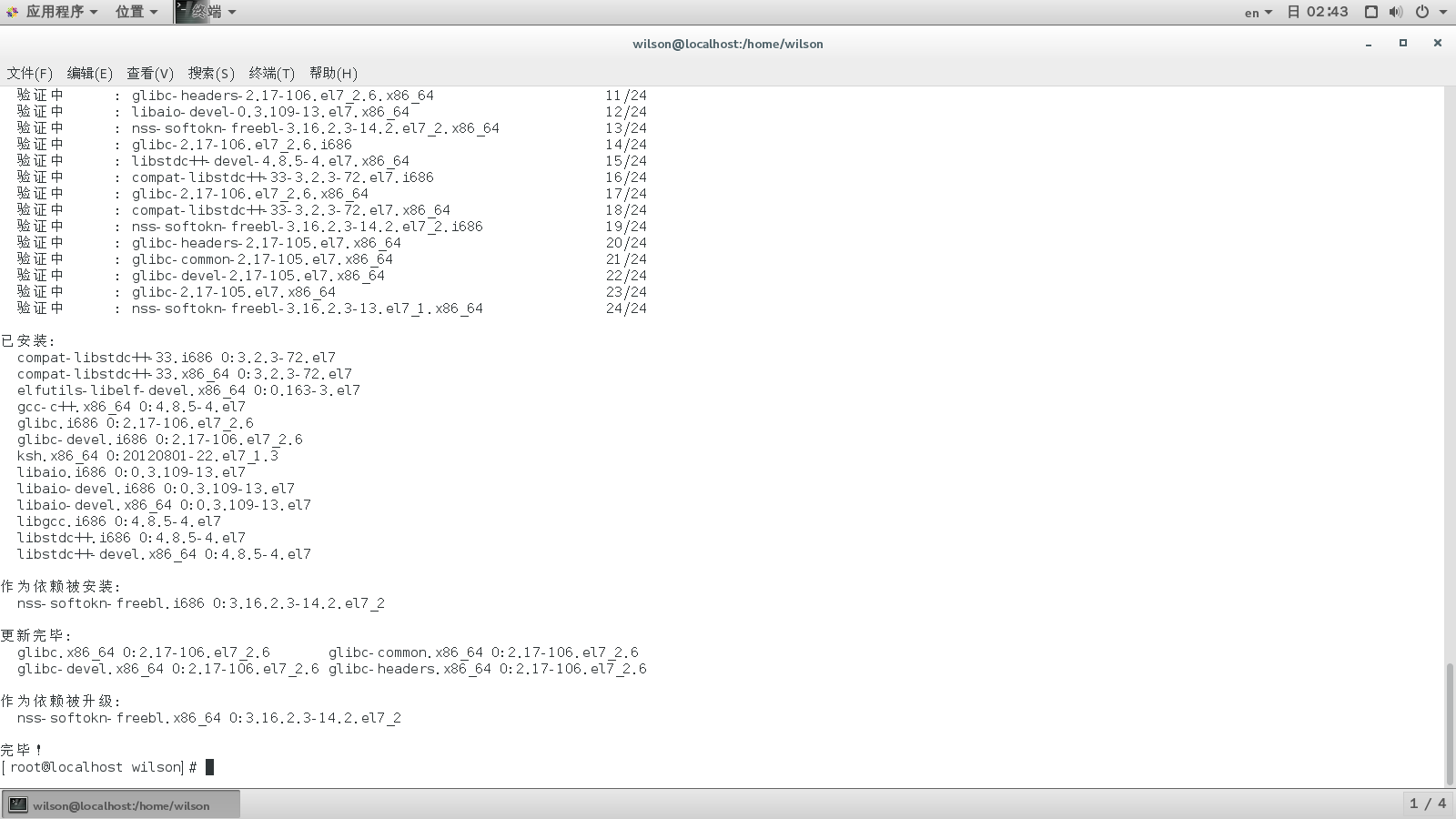Click line glibc-common.x86_64 0:2.17-106.el7_2.6
1456x819 pixels.
(483, 652)
